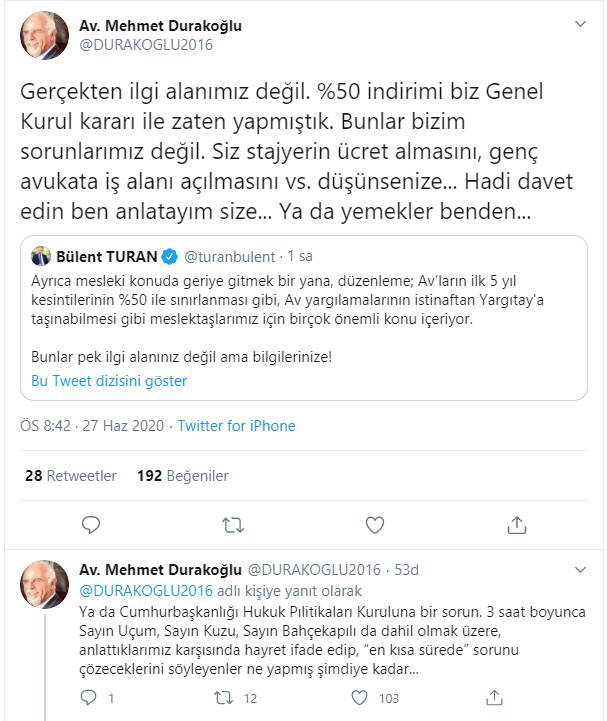Click the Av. Mehmet Durakoğlu name at top
The width and height of the screenshot is (607, 721).
pyautogui.click(x=160, y=25)
